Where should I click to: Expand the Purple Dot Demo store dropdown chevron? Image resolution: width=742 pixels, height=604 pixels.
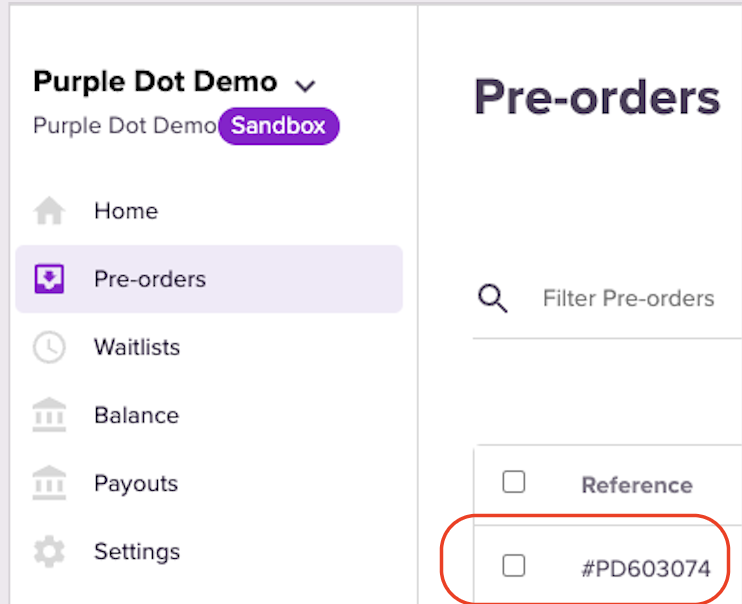[x=305, y=84]
